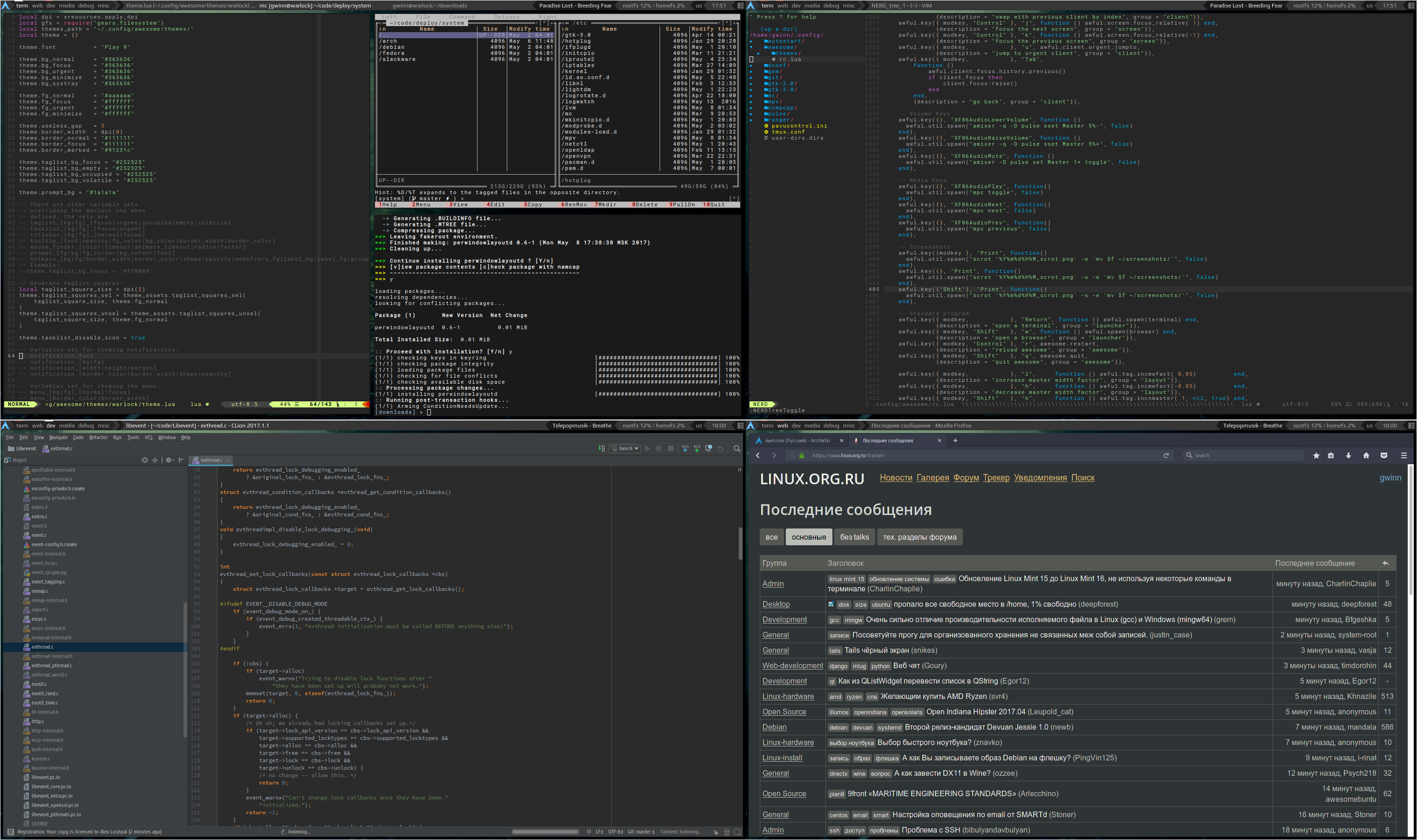This screenshot has height=840, width=1417.
Task: Click the CLion Debug bug icon
Action: 659,448
